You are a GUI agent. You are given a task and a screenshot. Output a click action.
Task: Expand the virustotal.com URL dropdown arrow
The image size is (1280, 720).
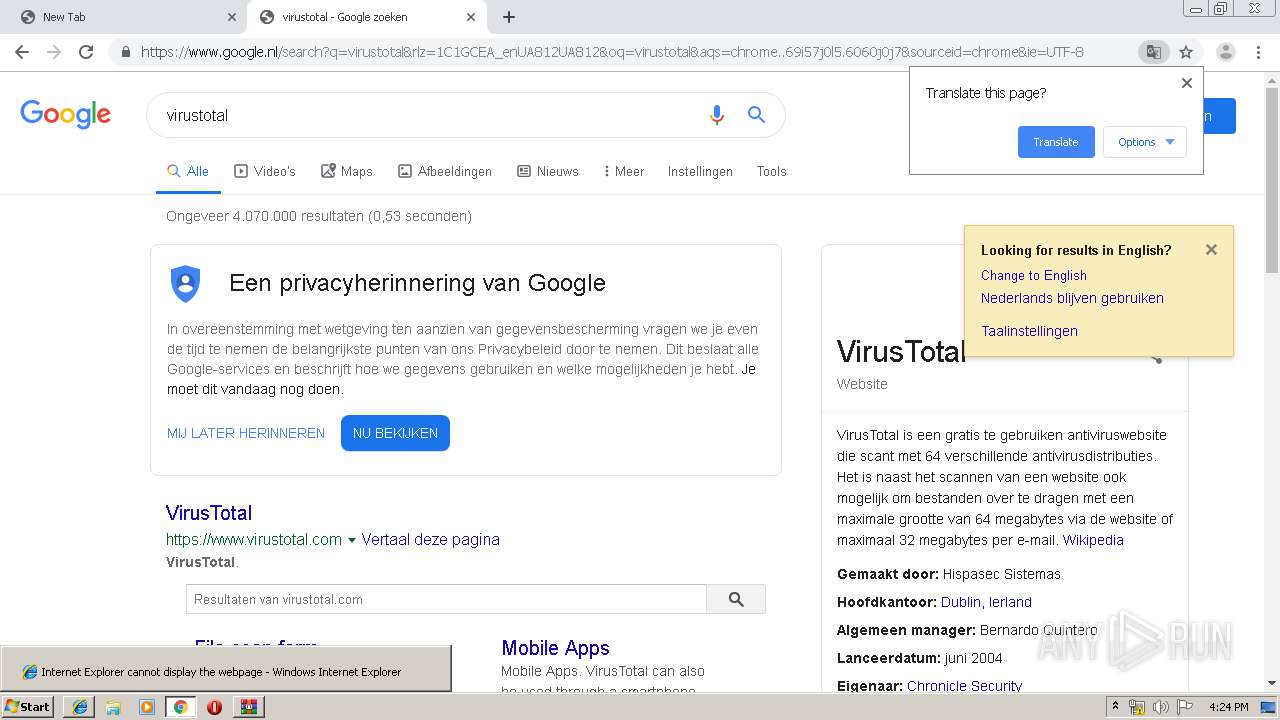351,540
